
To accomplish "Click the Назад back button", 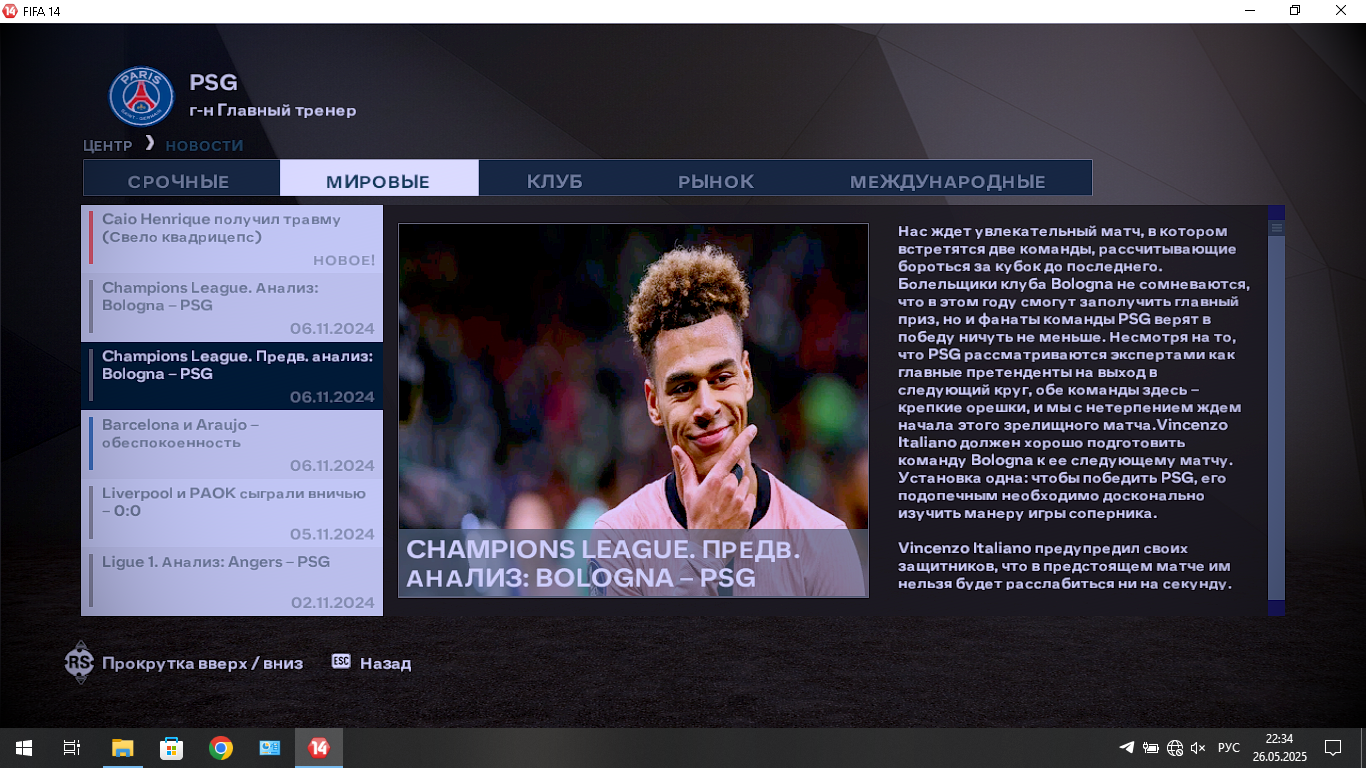I will 385,663.
